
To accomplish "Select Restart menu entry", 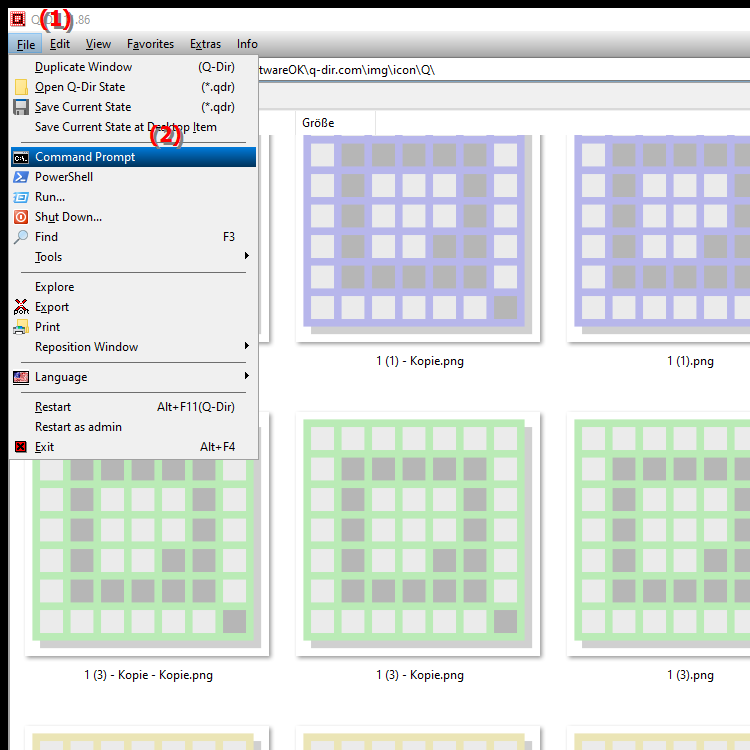I will tap(133, 407).
